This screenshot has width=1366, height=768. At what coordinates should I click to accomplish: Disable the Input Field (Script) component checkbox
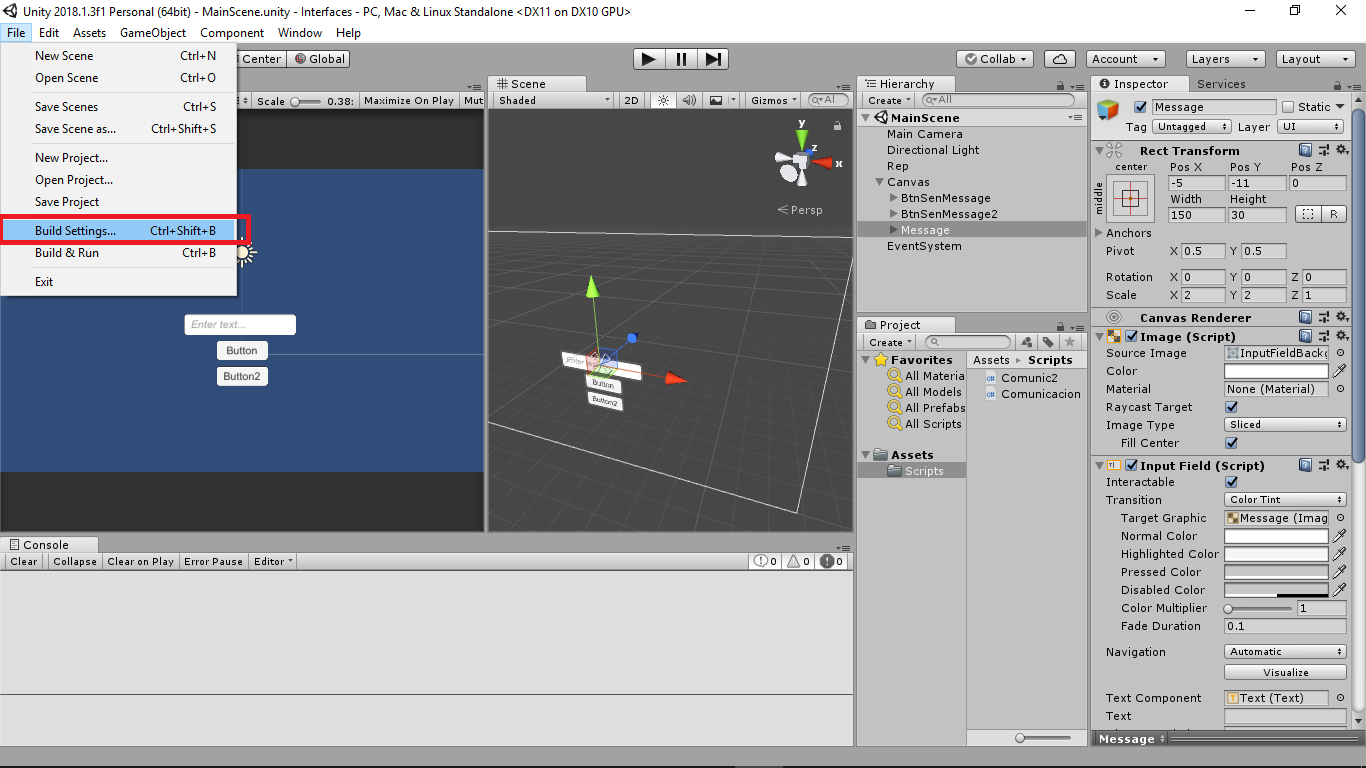point(1132,466)
